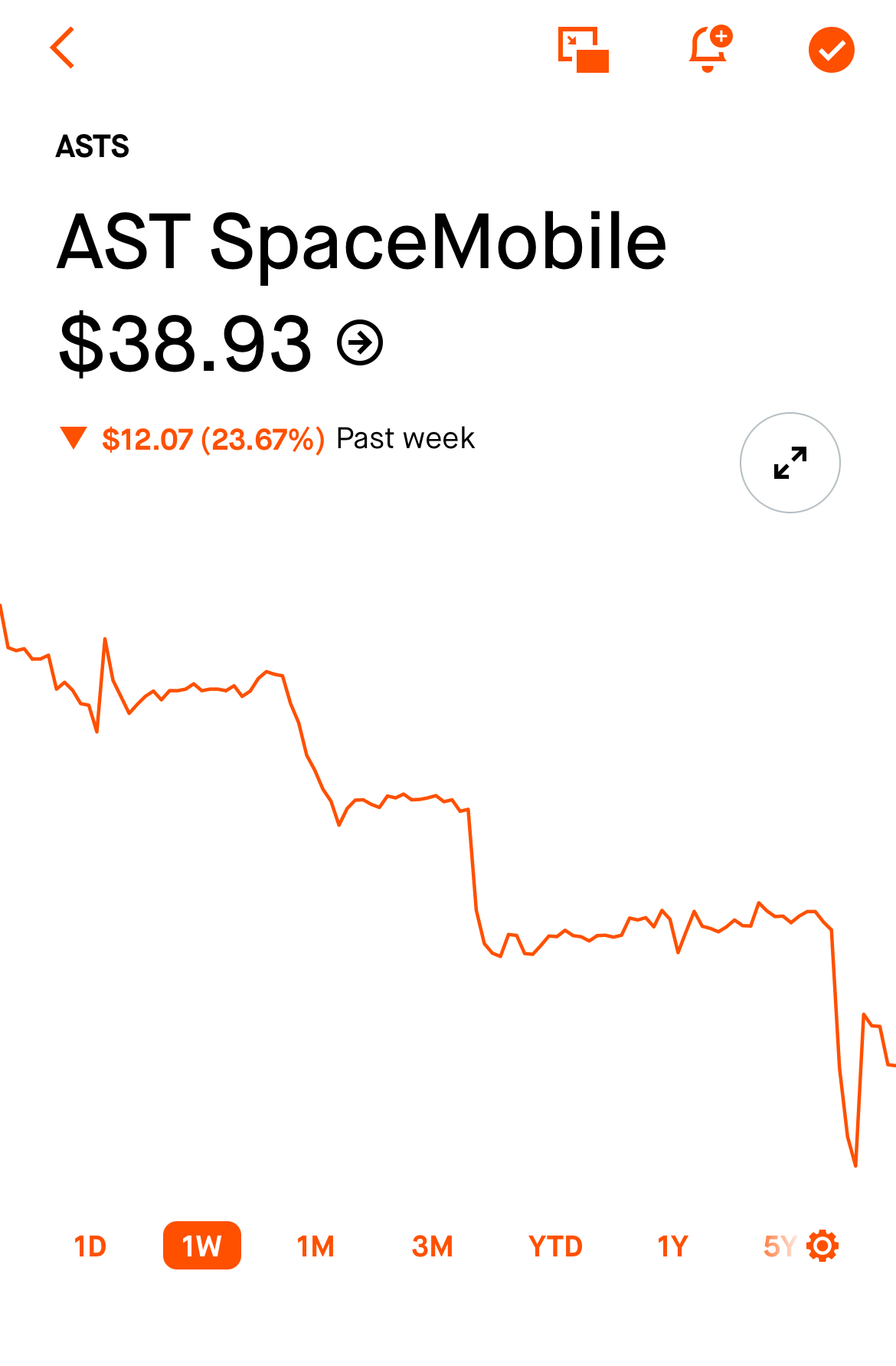896x1366 pixels.
Task: Select the 1D time range
Action: point(90,1246)
